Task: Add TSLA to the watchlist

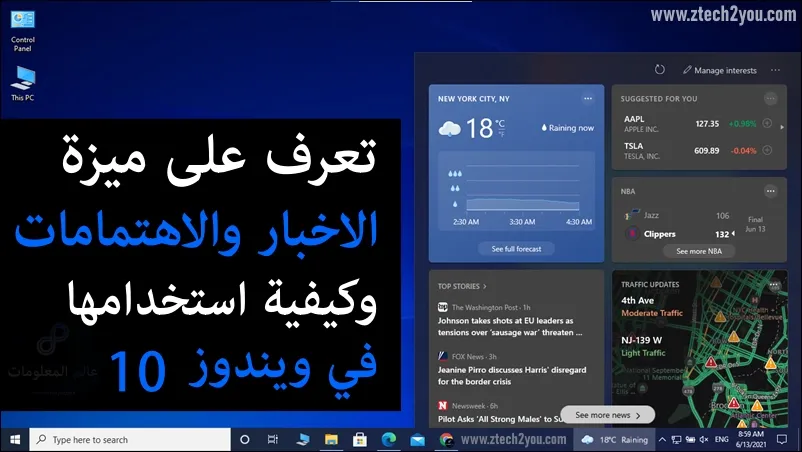Action: pos(767,150)
